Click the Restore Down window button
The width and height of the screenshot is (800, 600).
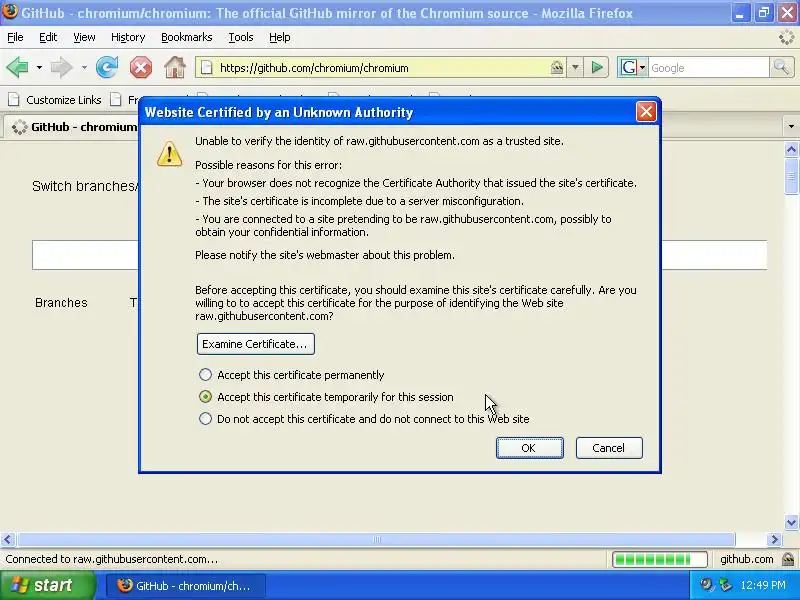click(764, 13)
